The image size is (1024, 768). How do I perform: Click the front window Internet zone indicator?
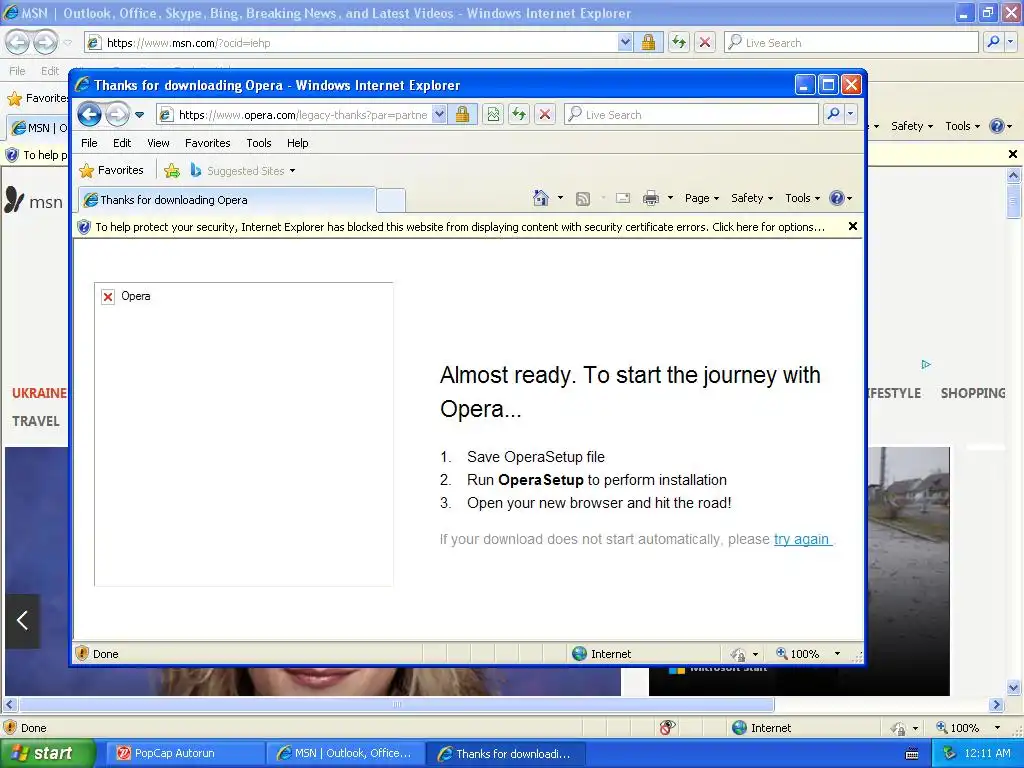coord(601,654)
